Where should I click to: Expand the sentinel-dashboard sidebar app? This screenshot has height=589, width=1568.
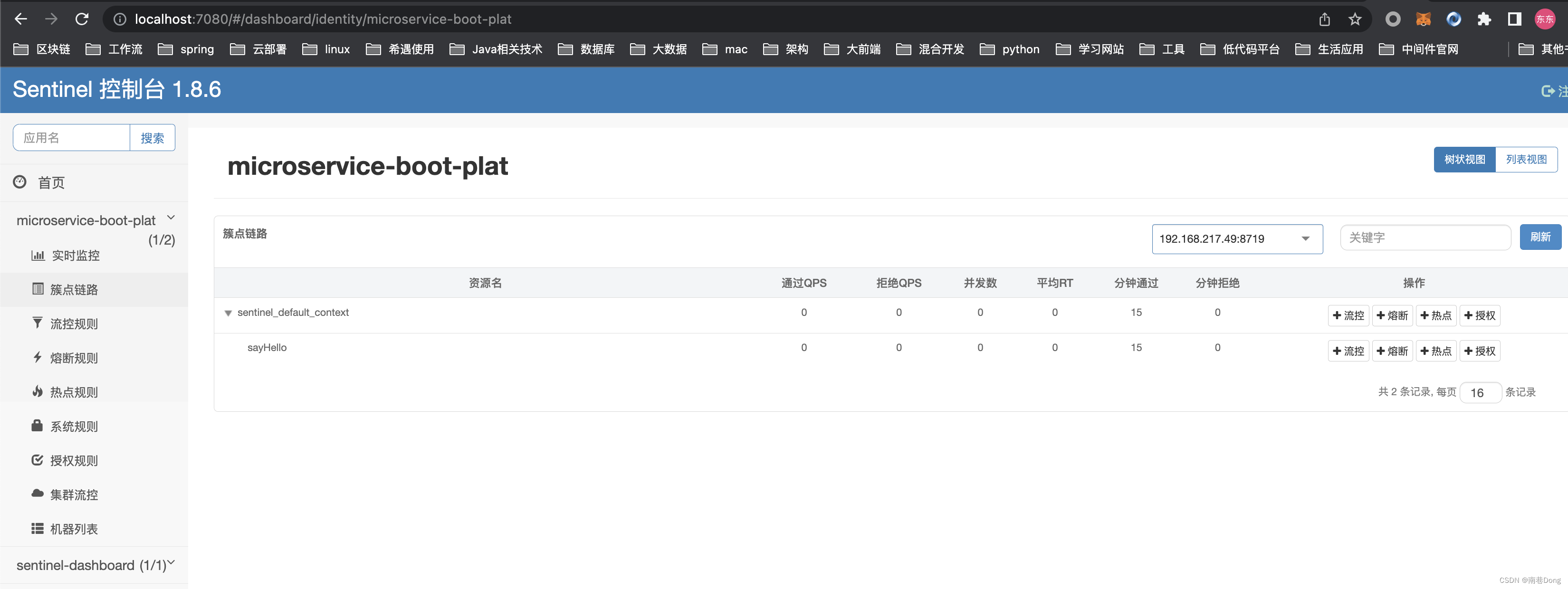coord(171,563)
